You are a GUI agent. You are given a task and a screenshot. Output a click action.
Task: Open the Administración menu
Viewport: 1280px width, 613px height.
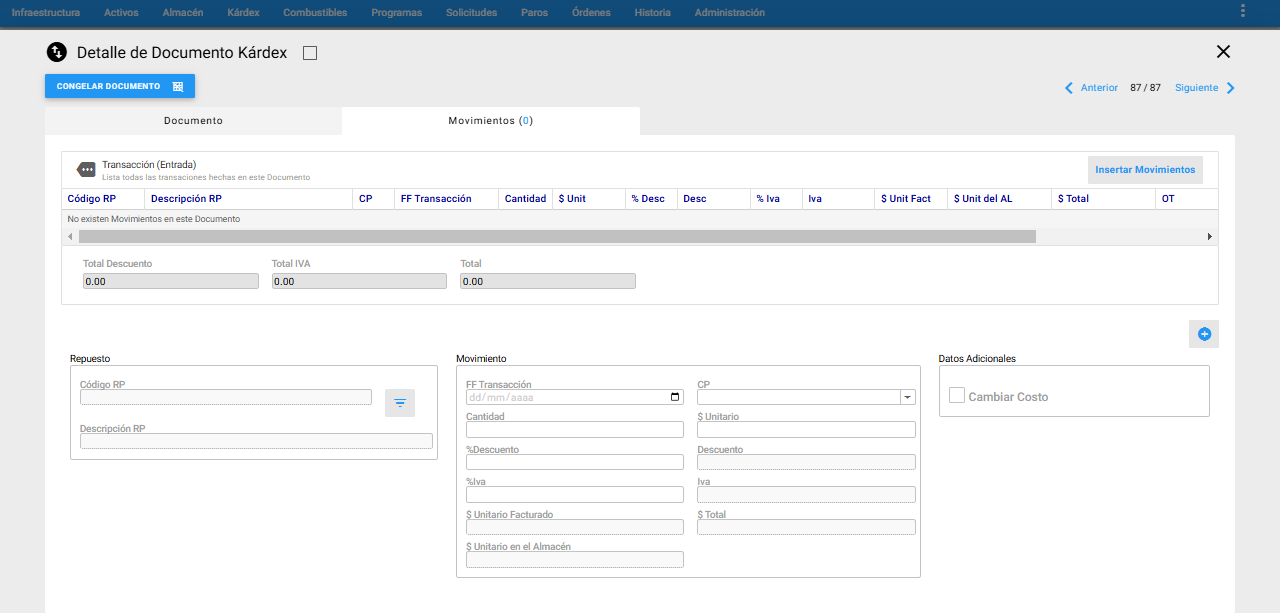pyautogui.click(x=729, y=13)
